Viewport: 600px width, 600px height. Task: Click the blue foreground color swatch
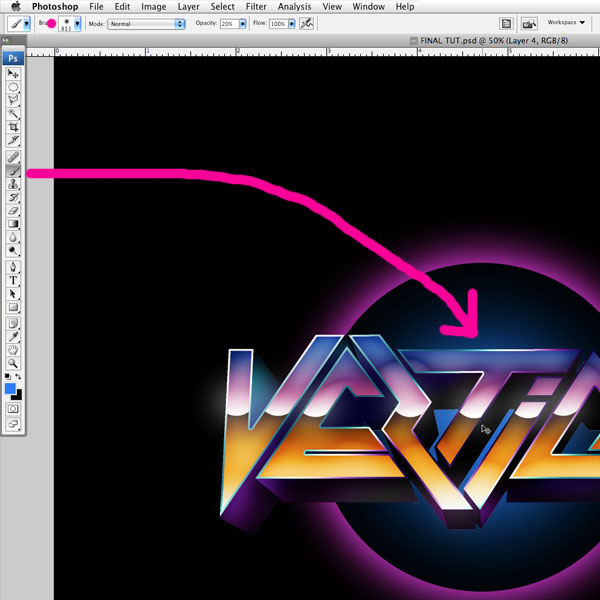tap(11, 388)
